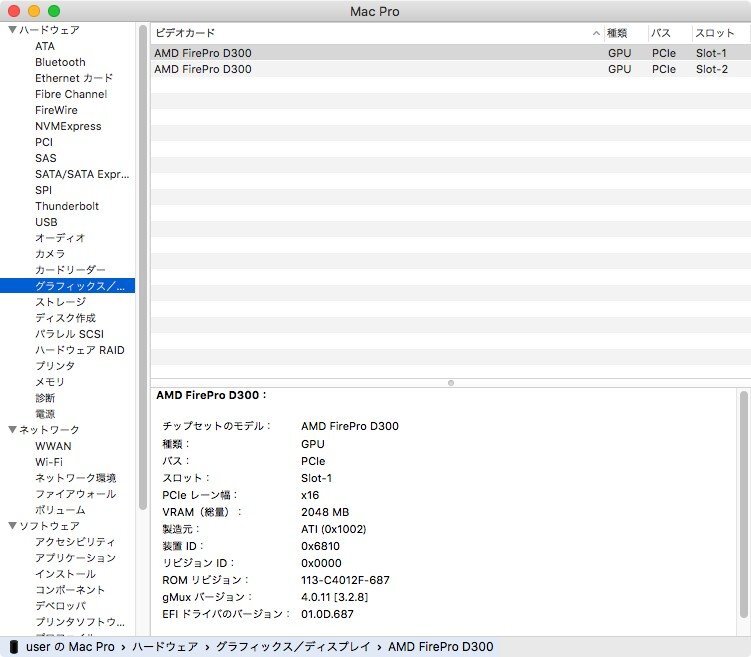
Task: Open メモリ in the sidebar
Action: pyautogui.click(x=50, y=382)
